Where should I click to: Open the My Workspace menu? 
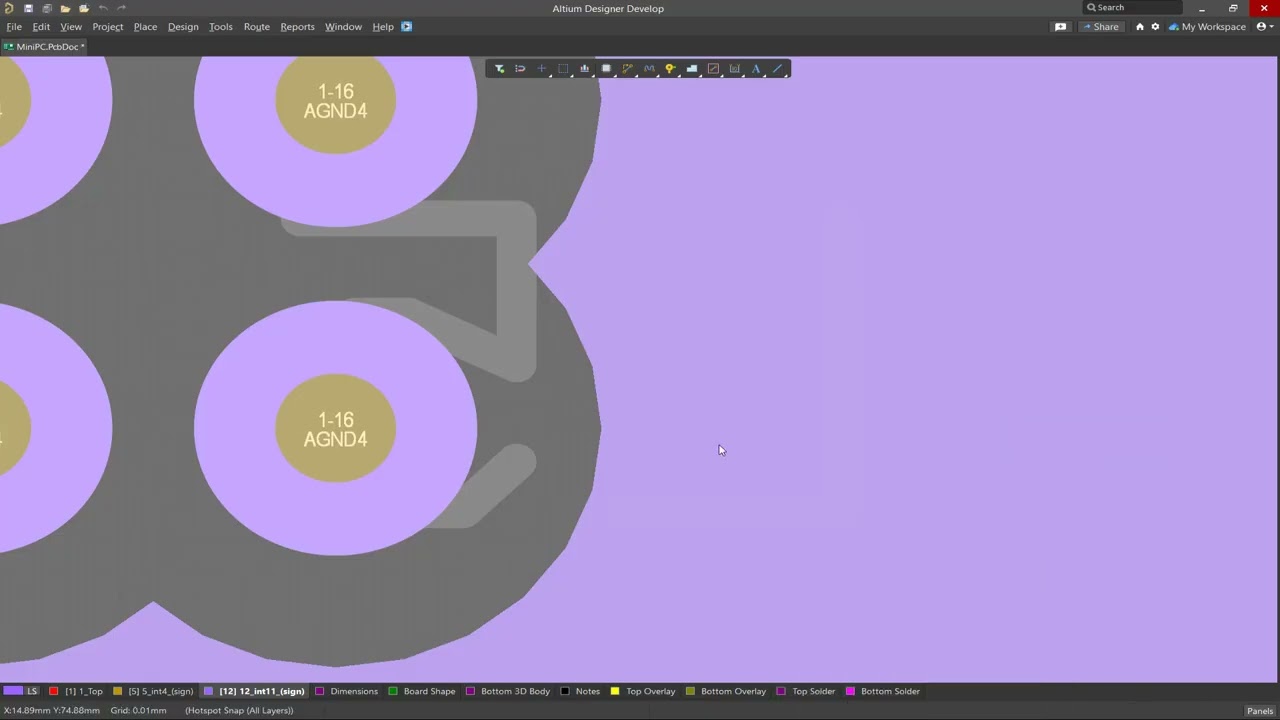pyautogui.click(x=1207, y=27)
